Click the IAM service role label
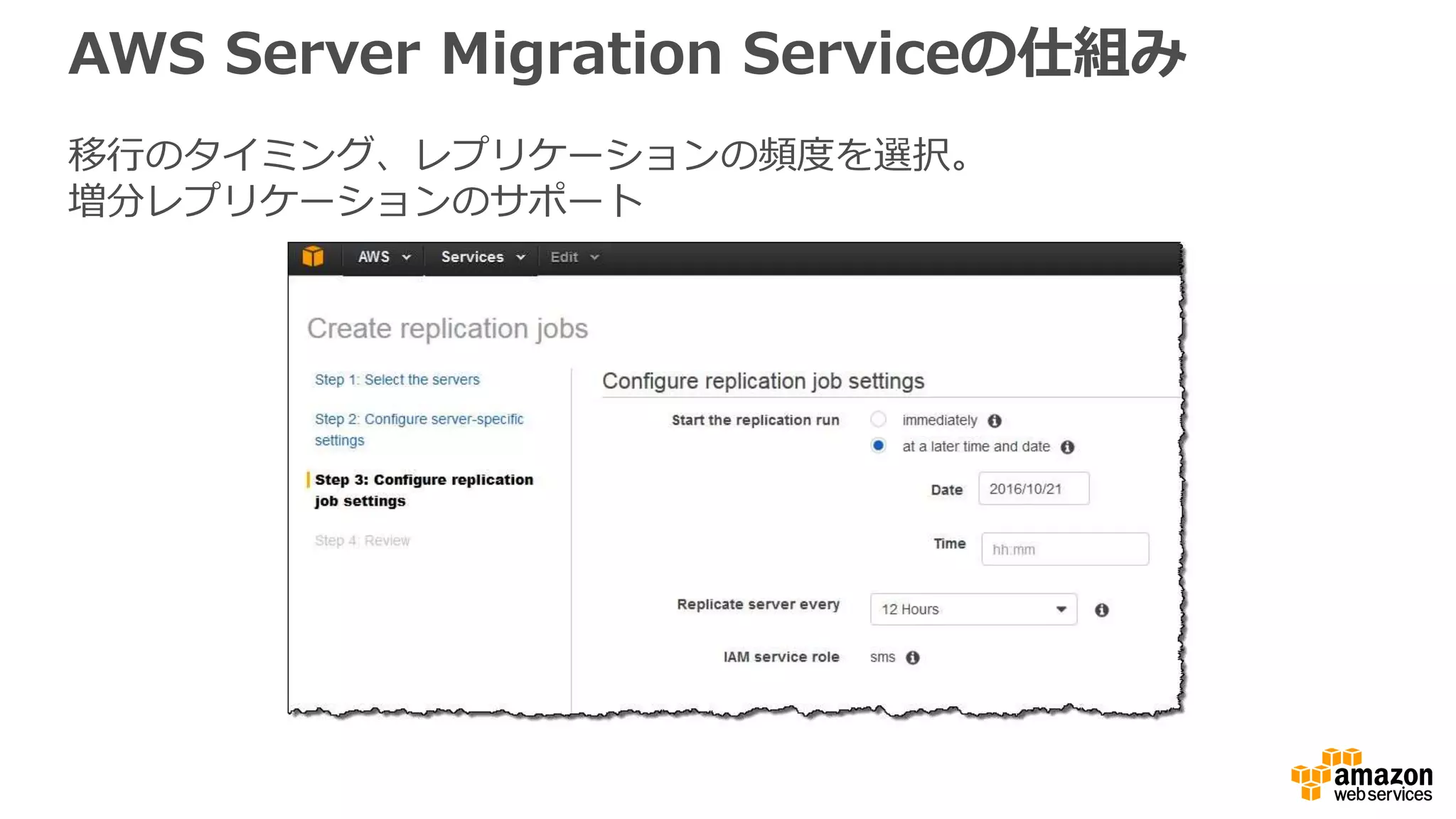Screen dimensions: 1456x819 781,658
